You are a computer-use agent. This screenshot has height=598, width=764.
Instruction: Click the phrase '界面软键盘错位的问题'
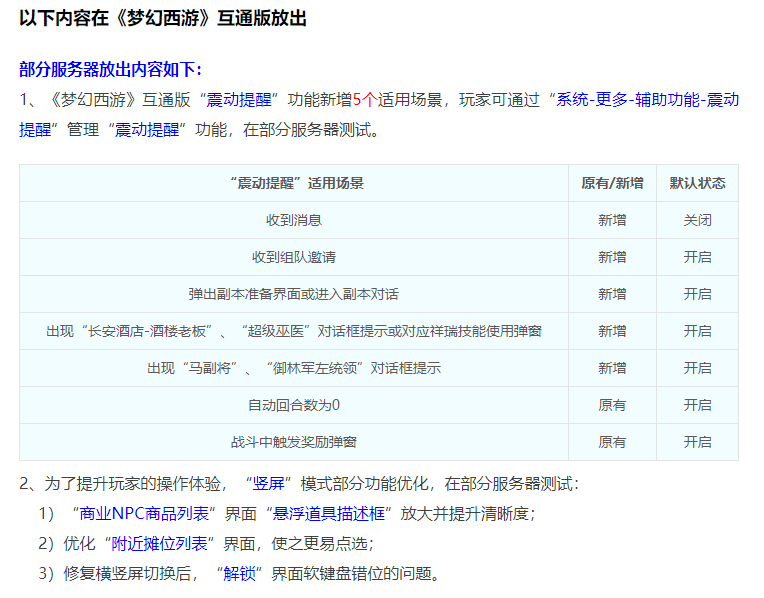pyautogui.click(x=351, y=574)
